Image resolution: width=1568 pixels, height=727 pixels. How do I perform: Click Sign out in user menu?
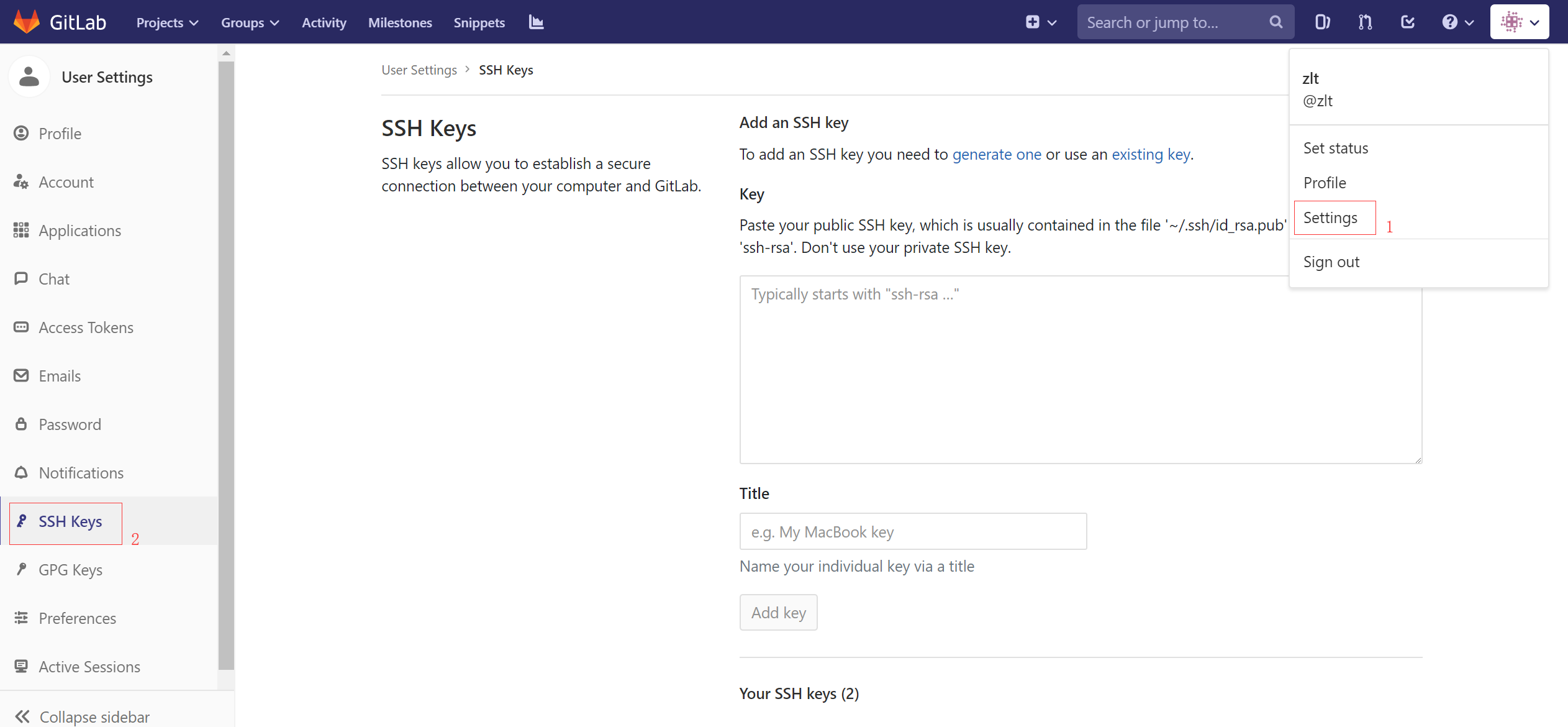[x=1331, y=262]
